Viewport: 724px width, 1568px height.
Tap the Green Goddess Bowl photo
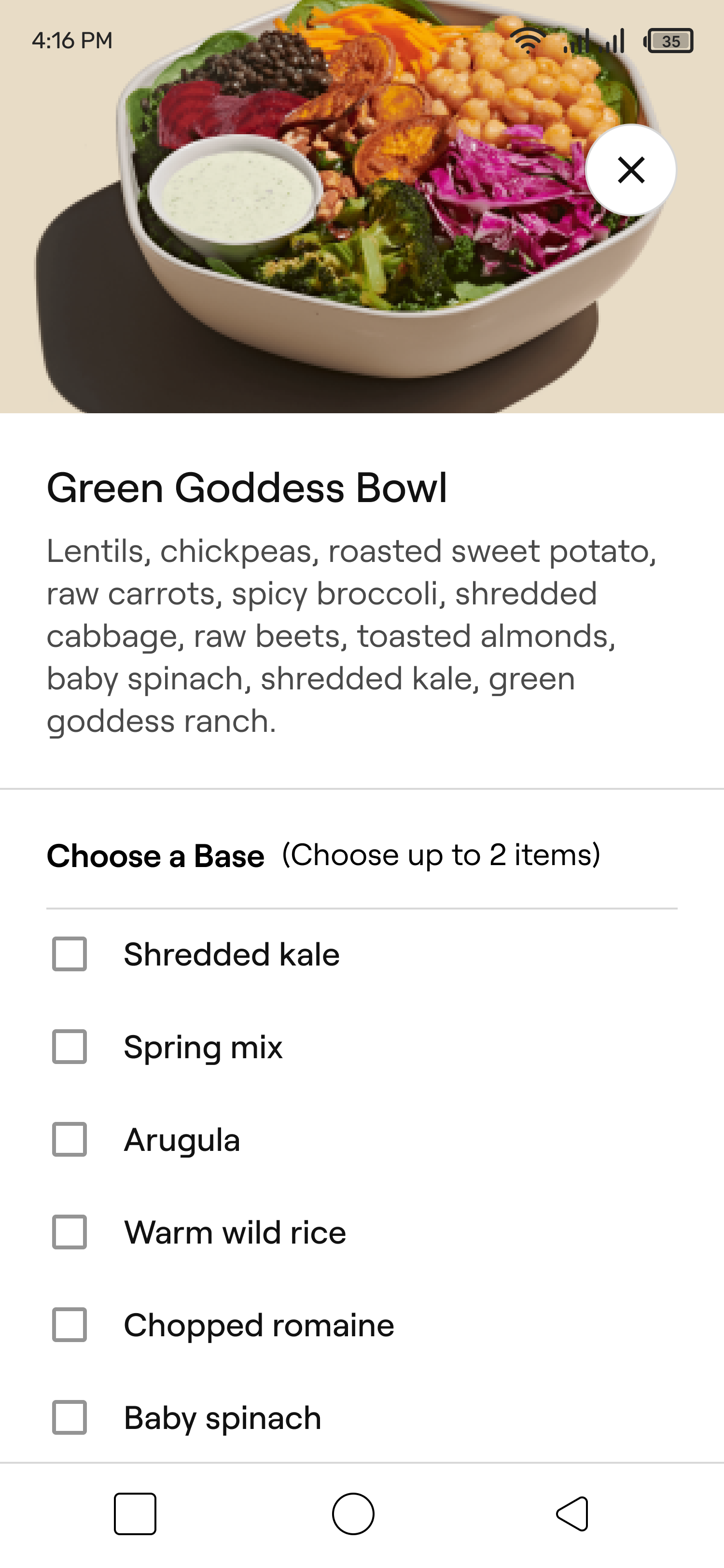coord(362,206)
